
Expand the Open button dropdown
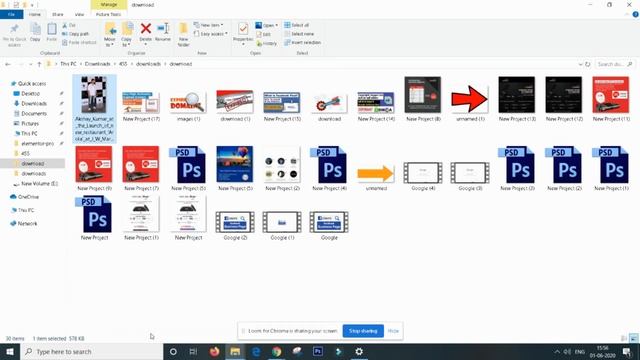click(x=277, y=25)
